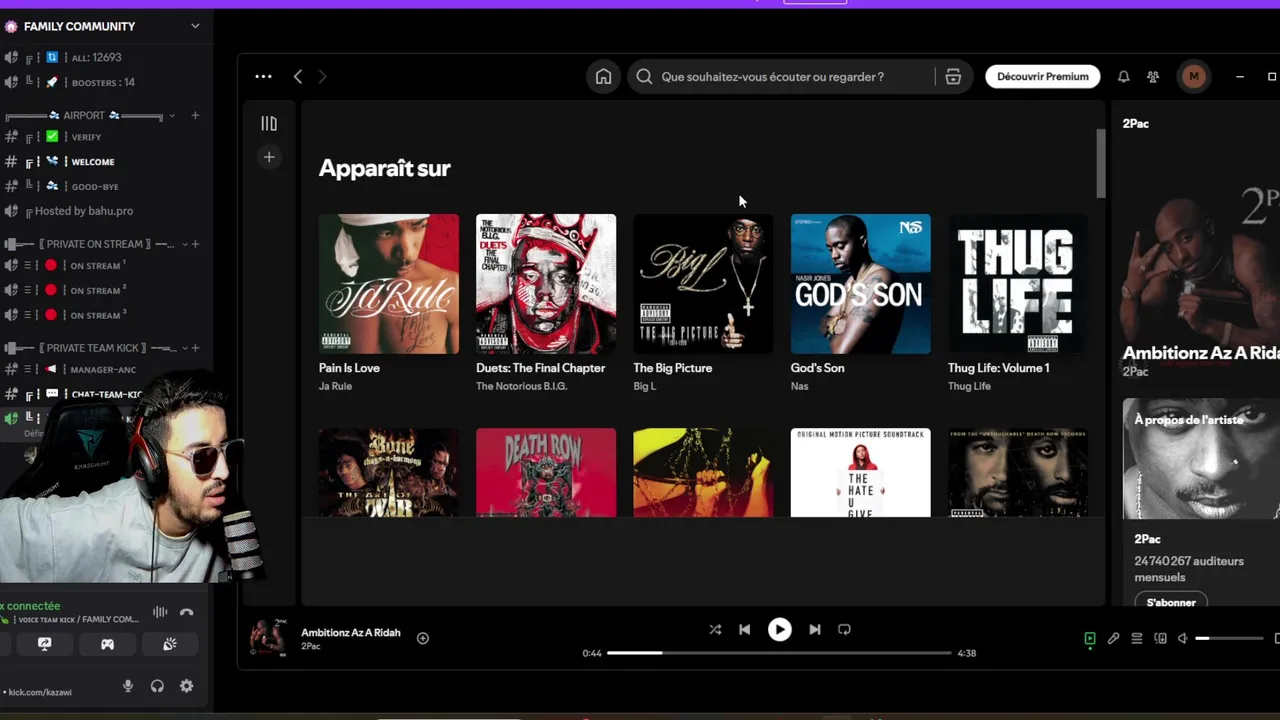Mute the Discord microphone
1280x720 pixels.
pos(128,686)
